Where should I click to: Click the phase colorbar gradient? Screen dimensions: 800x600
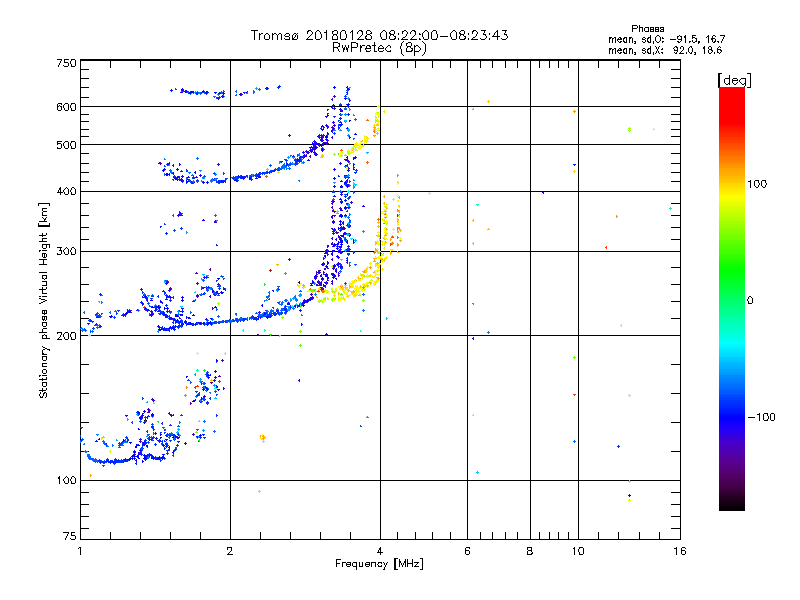[732, 298]
